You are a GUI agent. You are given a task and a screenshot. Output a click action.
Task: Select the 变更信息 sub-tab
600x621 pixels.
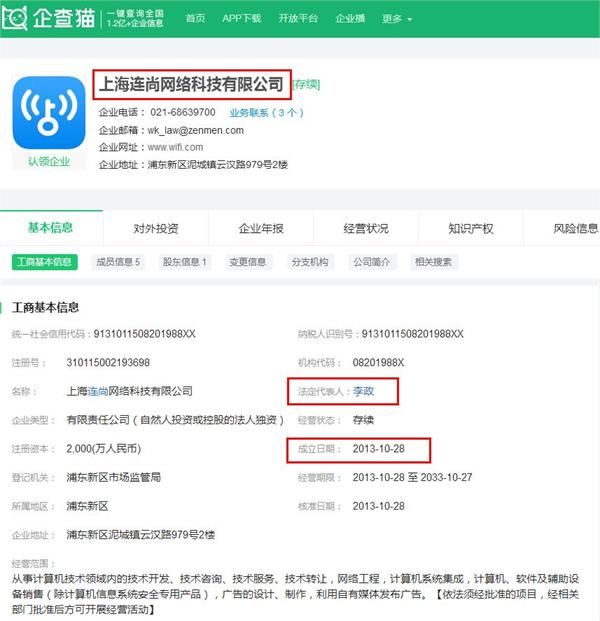248,262
